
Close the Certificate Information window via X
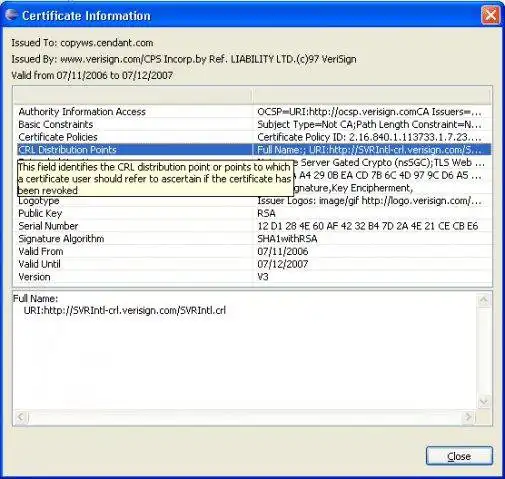[491, 15]
